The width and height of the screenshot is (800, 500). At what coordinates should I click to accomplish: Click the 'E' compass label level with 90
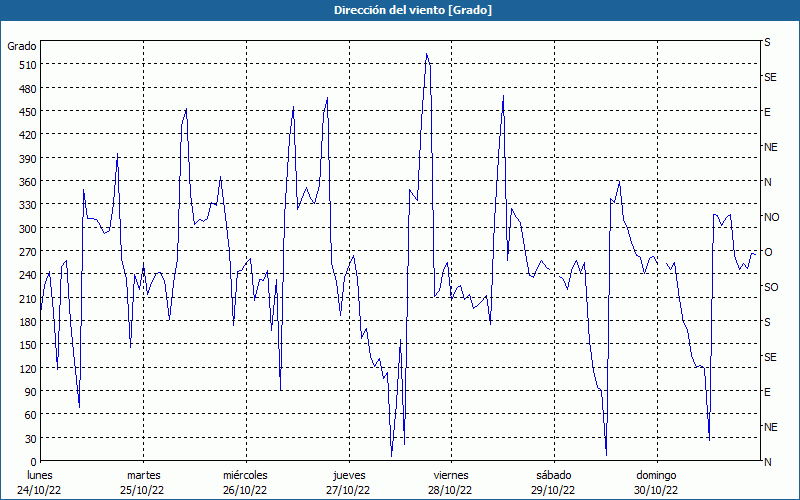coord(767,392)
